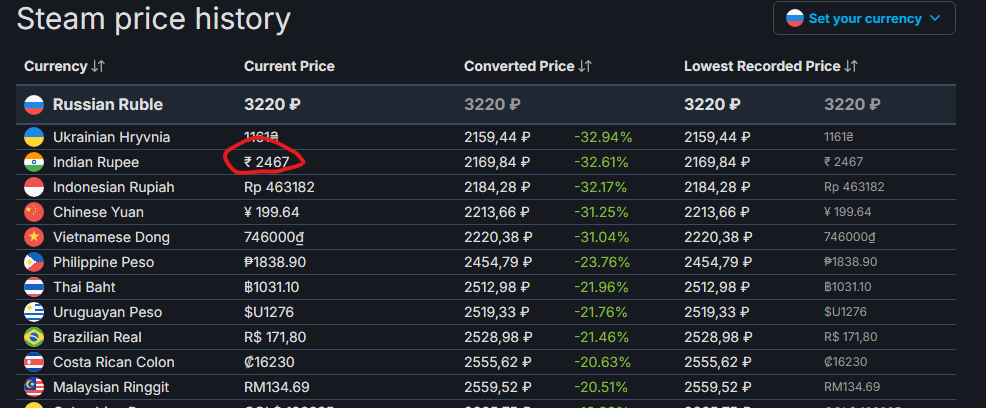Click the ₡16230 current price
Viewport: 986px width, 408px height.
[269, 362]
